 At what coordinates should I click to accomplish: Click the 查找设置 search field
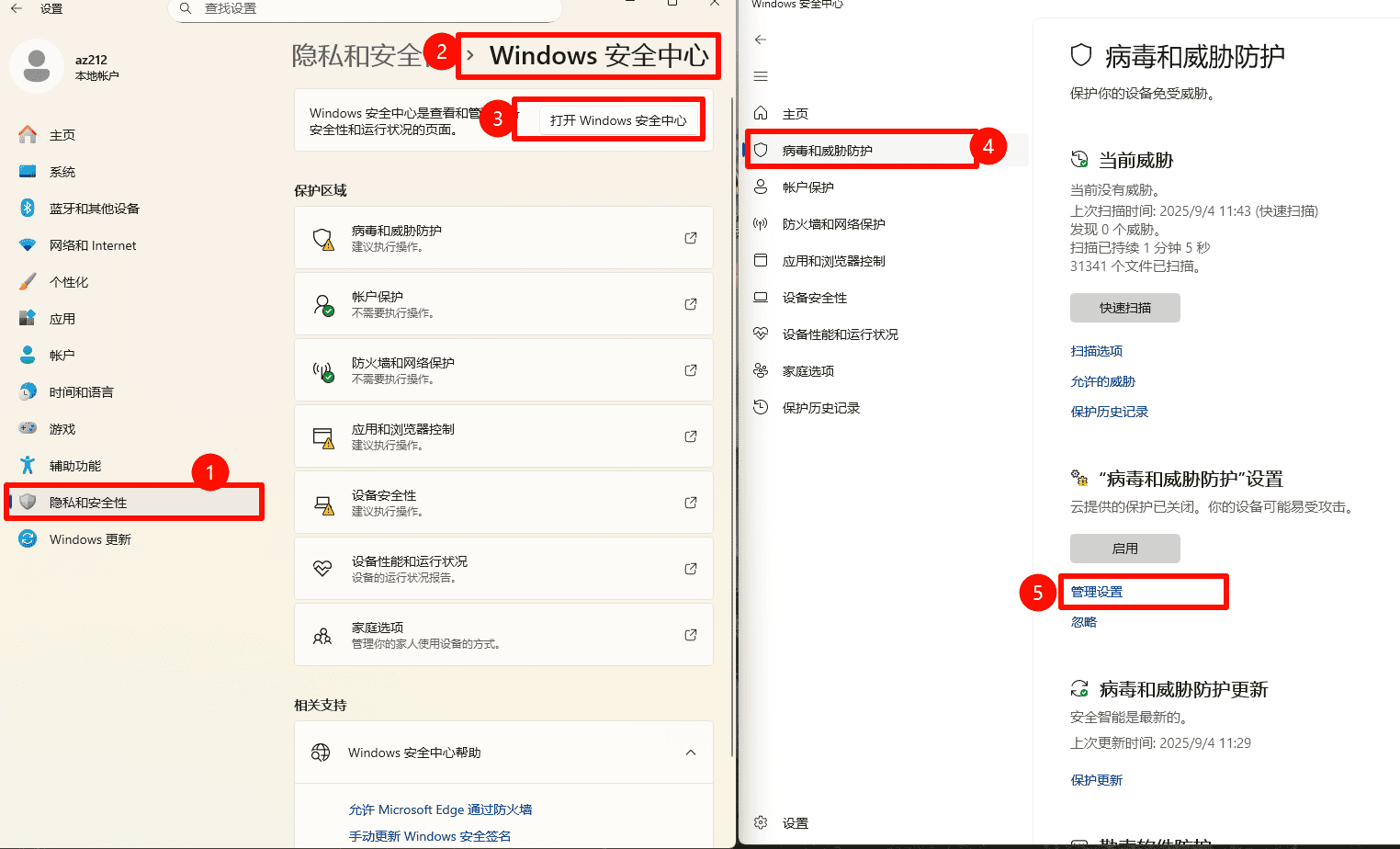click(366, 9)
